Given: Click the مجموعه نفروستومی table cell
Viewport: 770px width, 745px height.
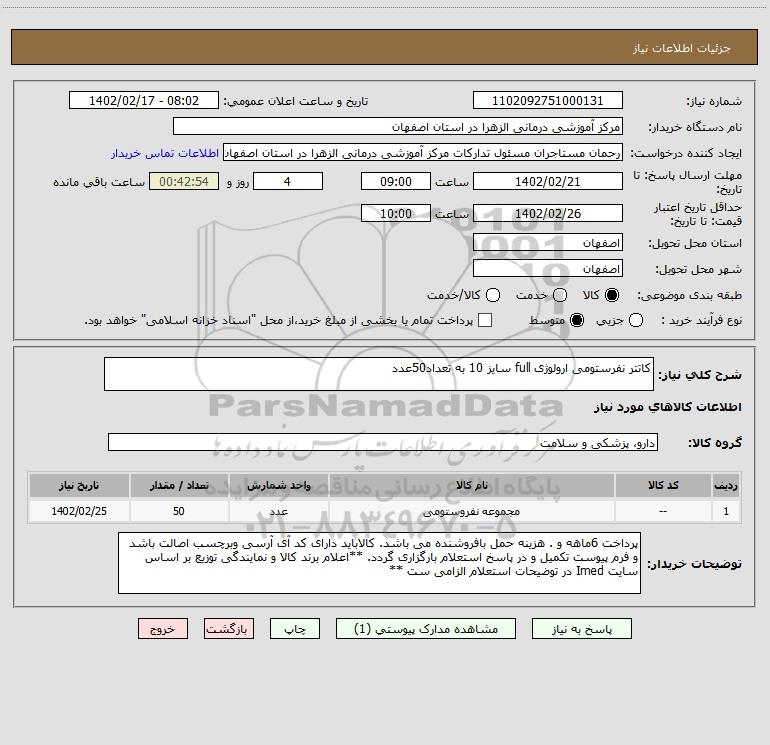Looking at the screenshot, I should click(471, 511).
